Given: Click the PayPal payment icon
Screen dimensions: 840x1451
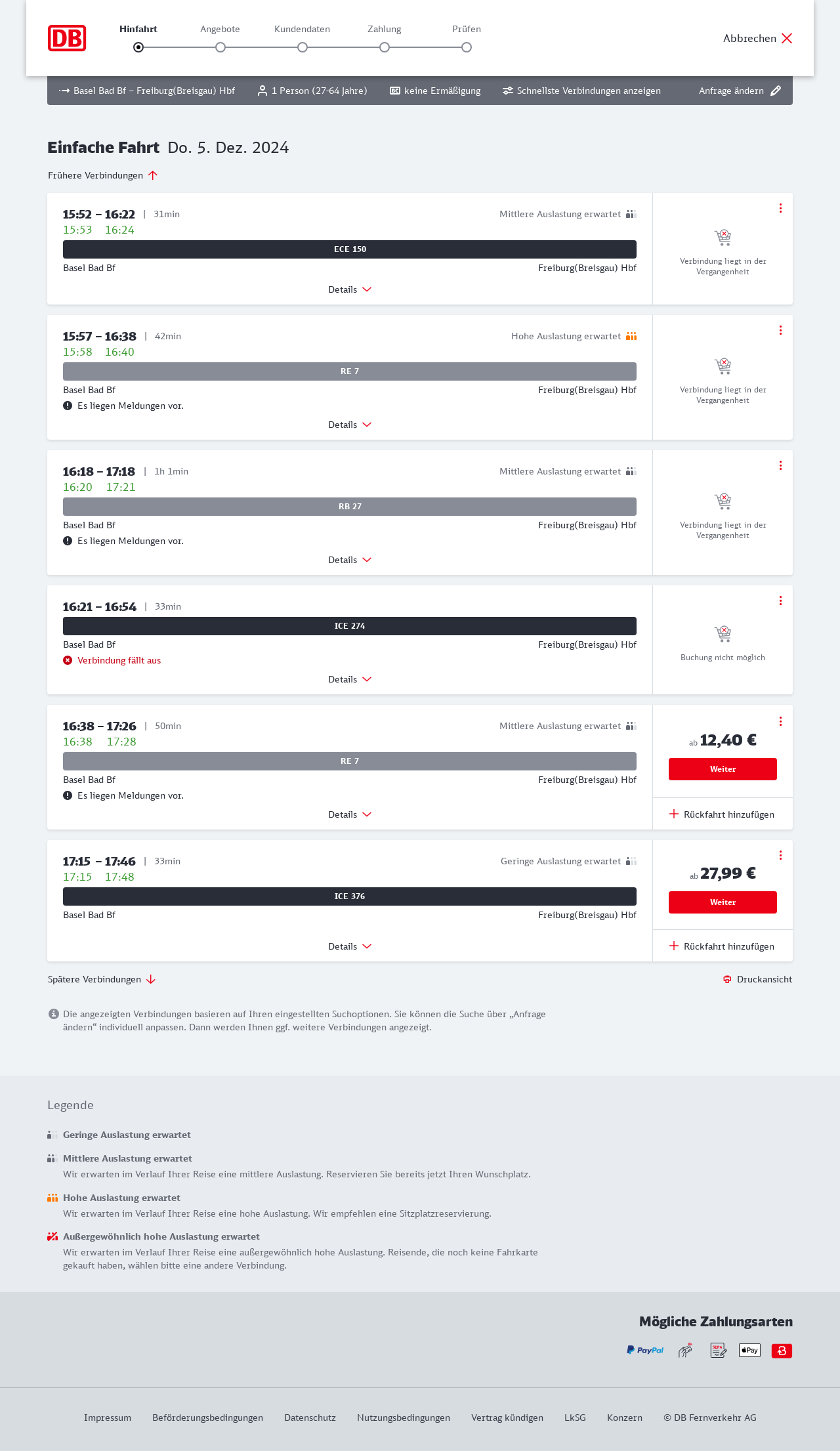Looking at the screenshot, I should click(x=645, y=1350).
